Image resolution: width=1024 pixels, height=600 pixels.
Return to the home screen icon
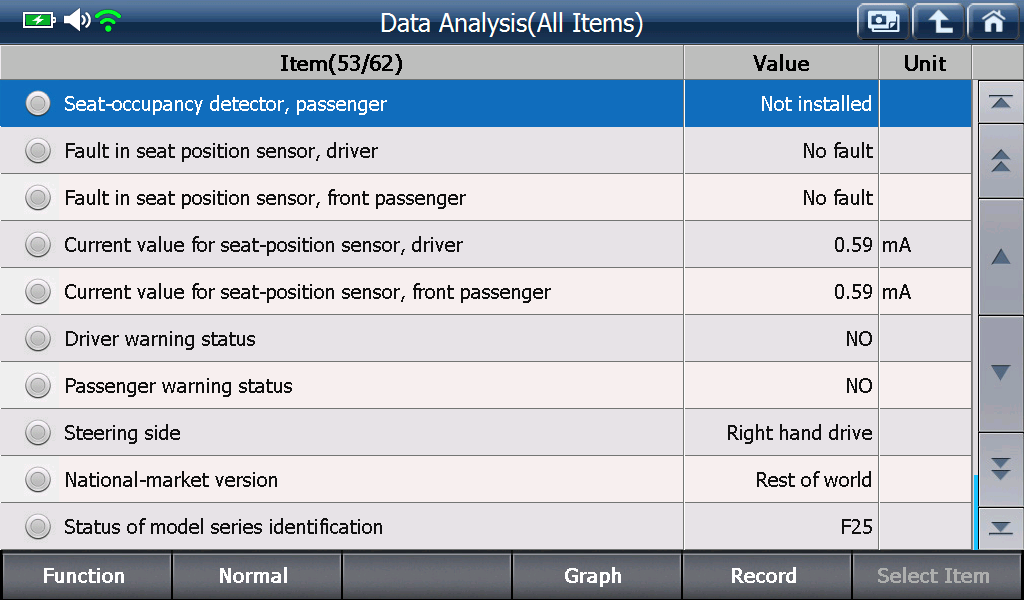point(993,22)
